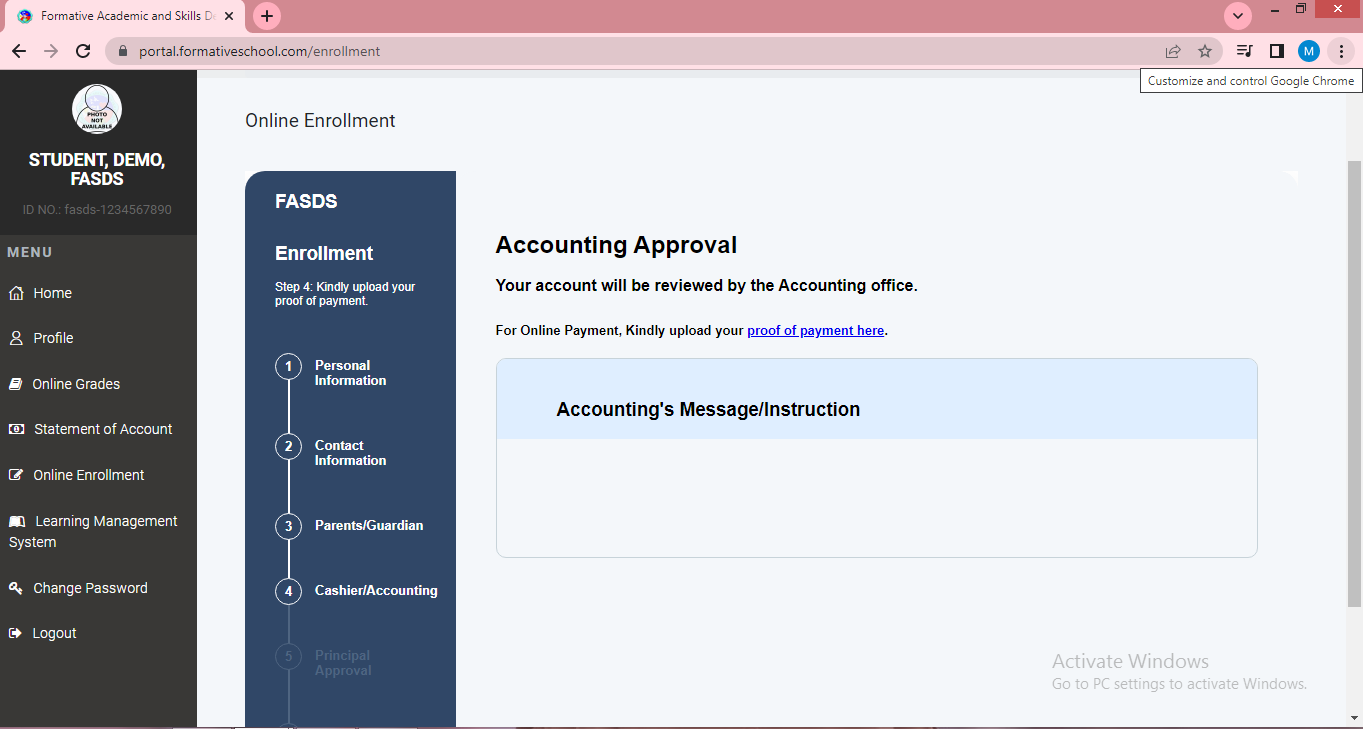
Task: Open a new browser tab
Action: 266,16
